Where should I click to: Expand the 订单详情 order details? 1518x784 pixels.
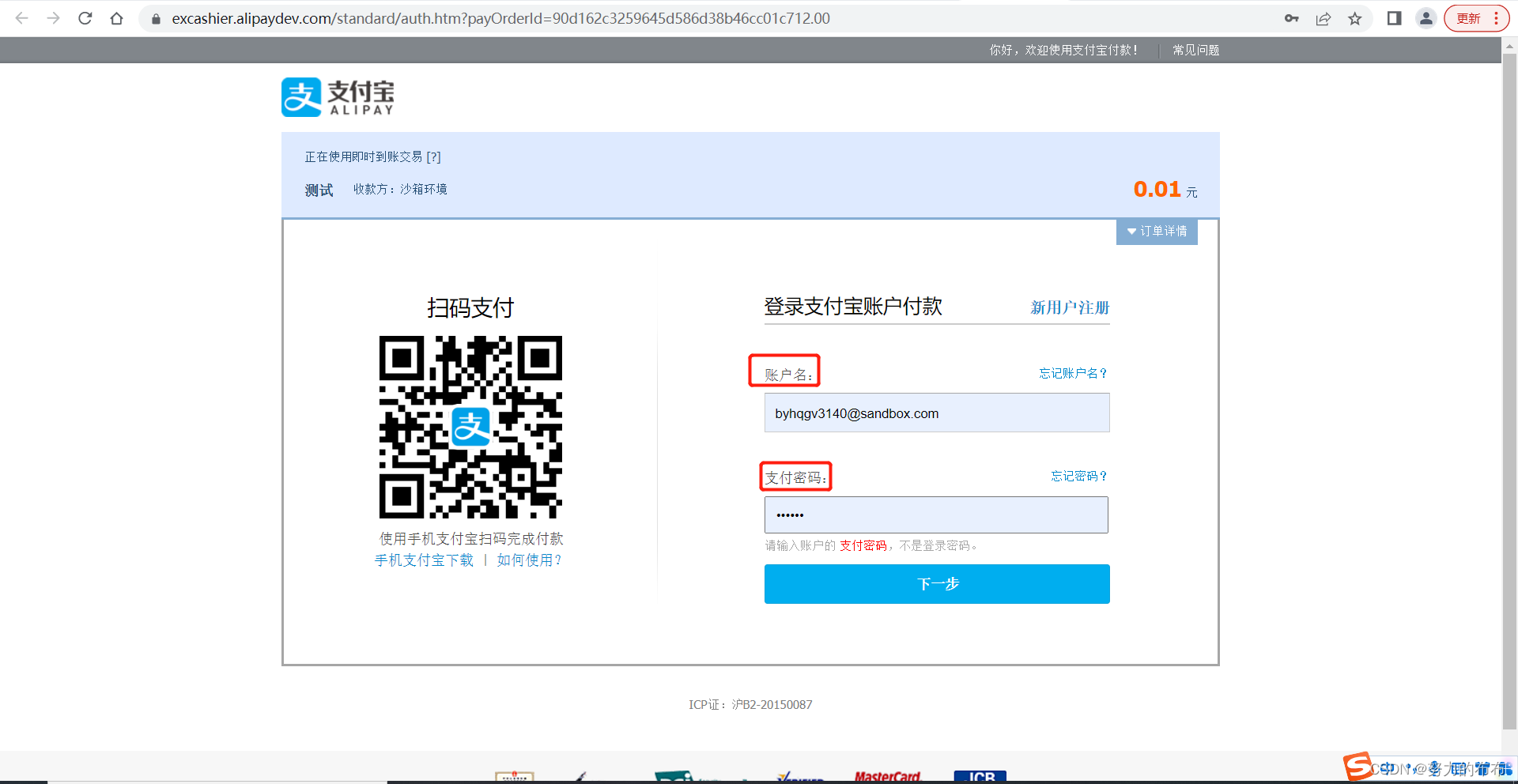(x=1157, y=231)
